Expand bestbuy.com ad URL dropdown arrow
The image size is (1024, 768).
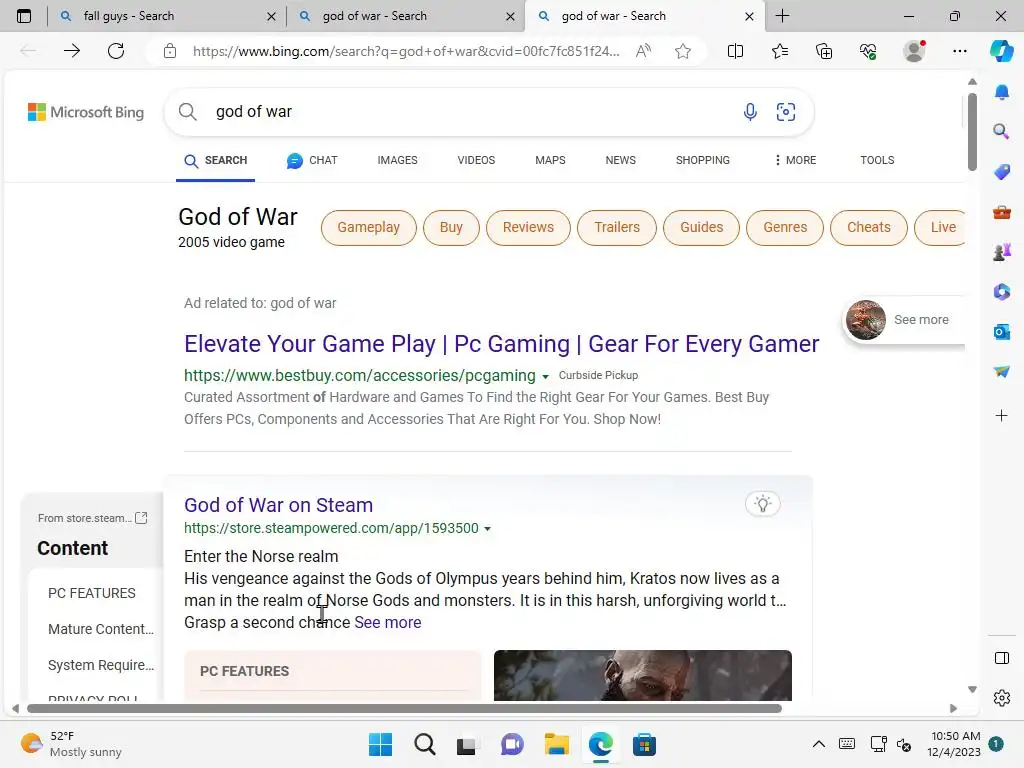pyautogui.click(x=545, y=376)
